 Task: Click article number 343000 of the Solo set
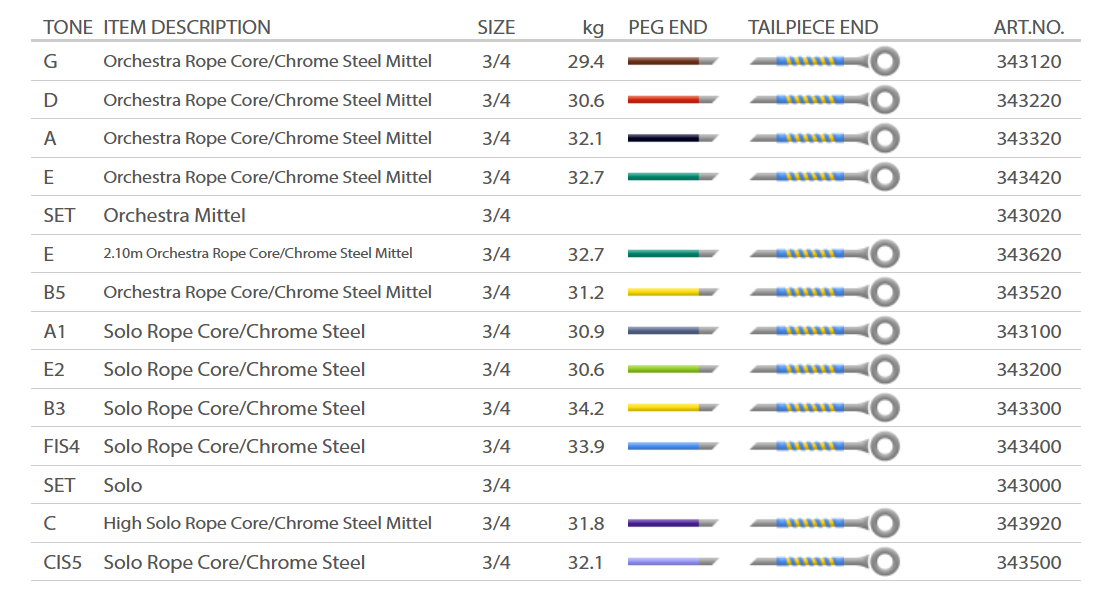tap(1028, 486)
